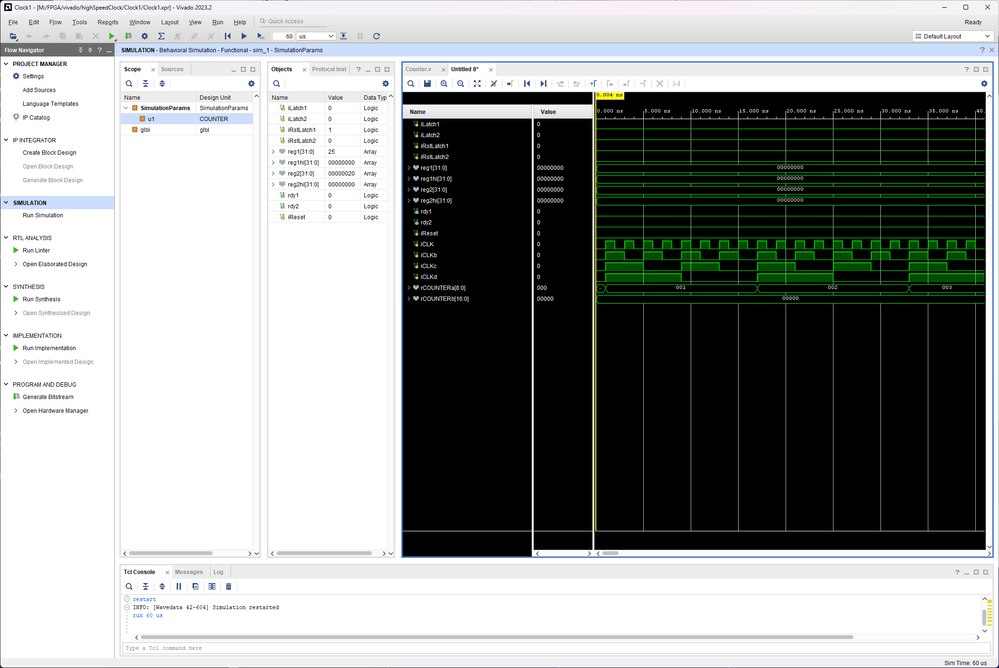Pause Tcl Console output
This screenshot has height=668, width=999.
coord(179,586)
